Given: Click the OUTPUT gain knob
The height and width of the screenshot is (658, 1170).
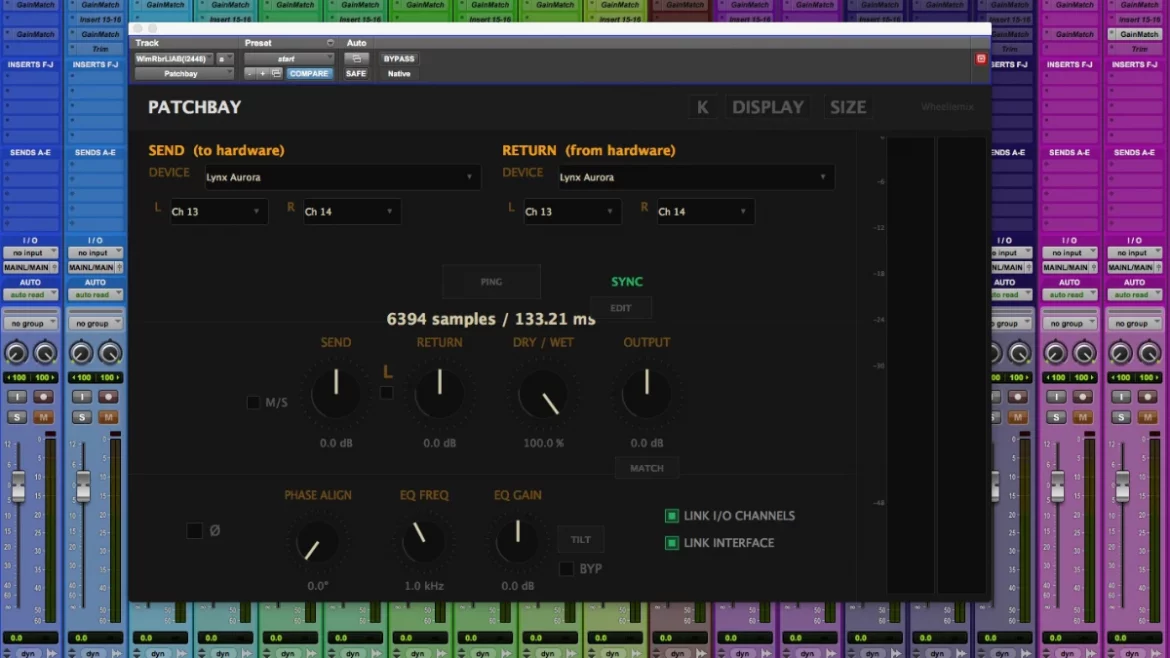Looking at the screenshot, I should click(x=646, y=392).
